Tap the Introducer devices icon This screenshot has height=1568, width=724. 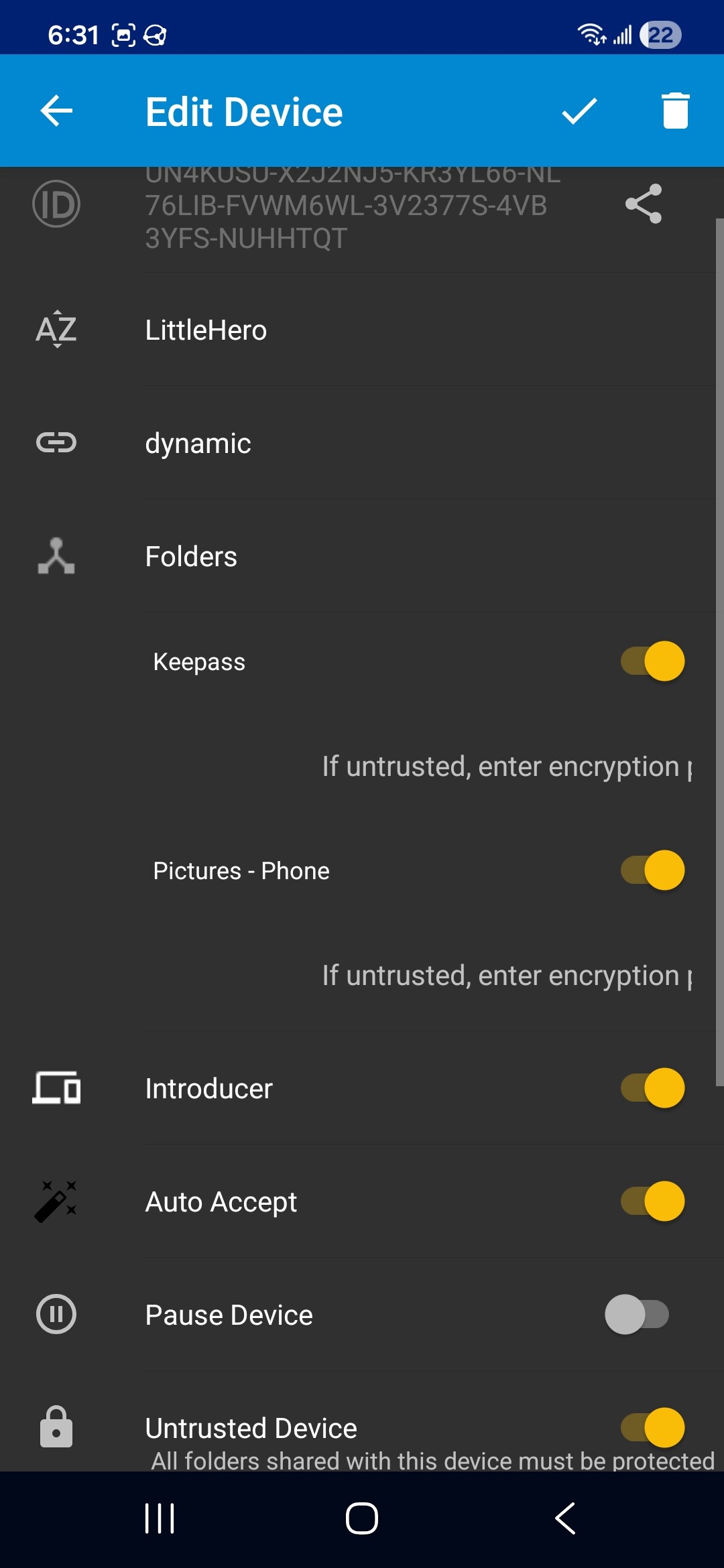pyautogui.click(x=56, y=1088)
